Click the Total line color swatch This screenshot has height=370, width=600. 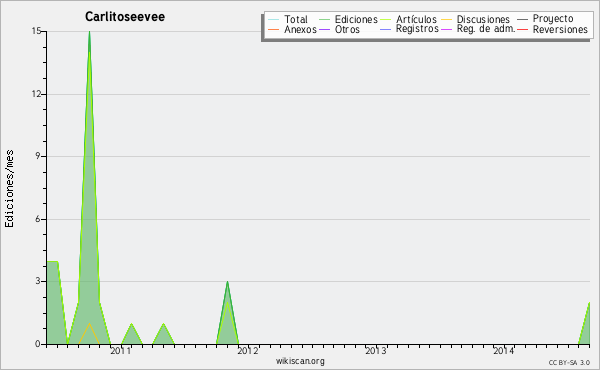tap(273, 19)
